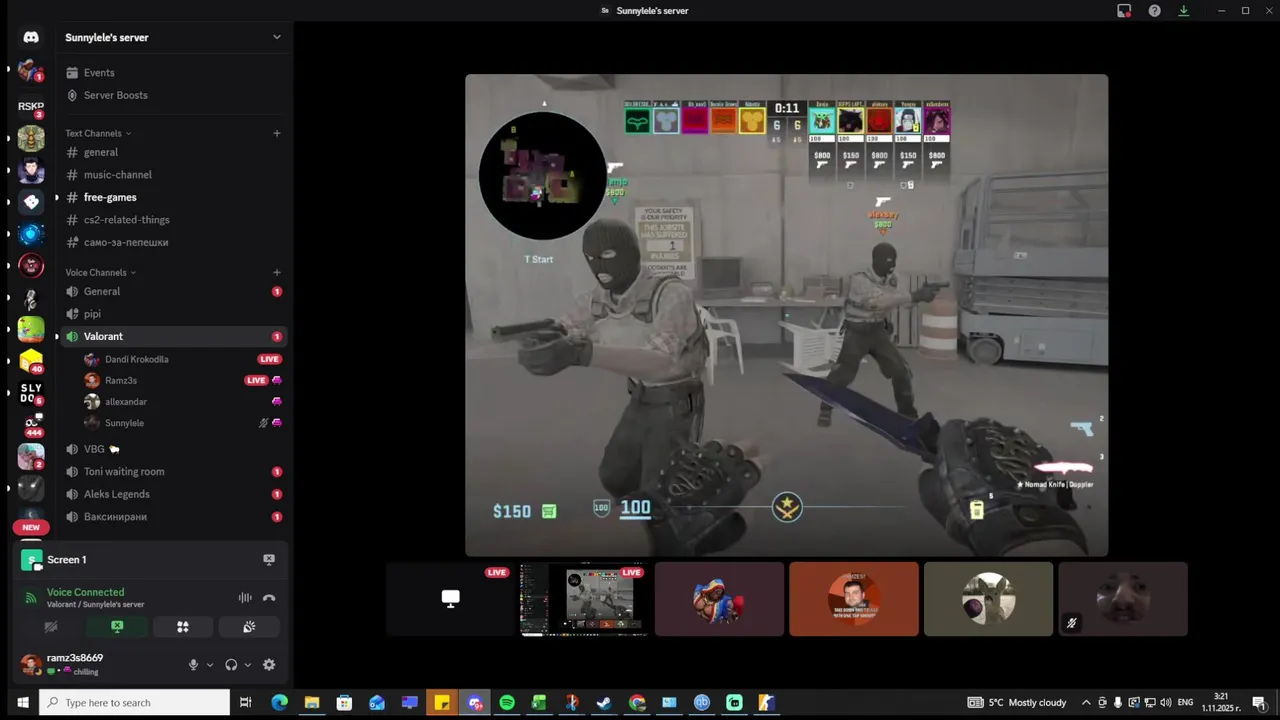Select monitor icon stream tile
This screenshot has width=1280, height=720.
450,599
